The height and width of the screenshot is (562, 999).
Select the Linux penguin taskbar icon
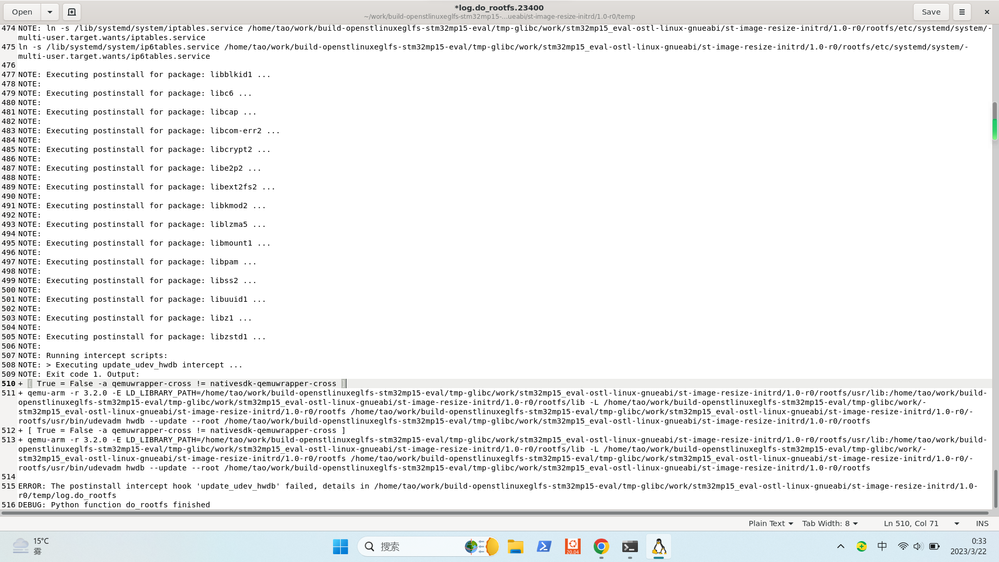click(x=659, y=546)
